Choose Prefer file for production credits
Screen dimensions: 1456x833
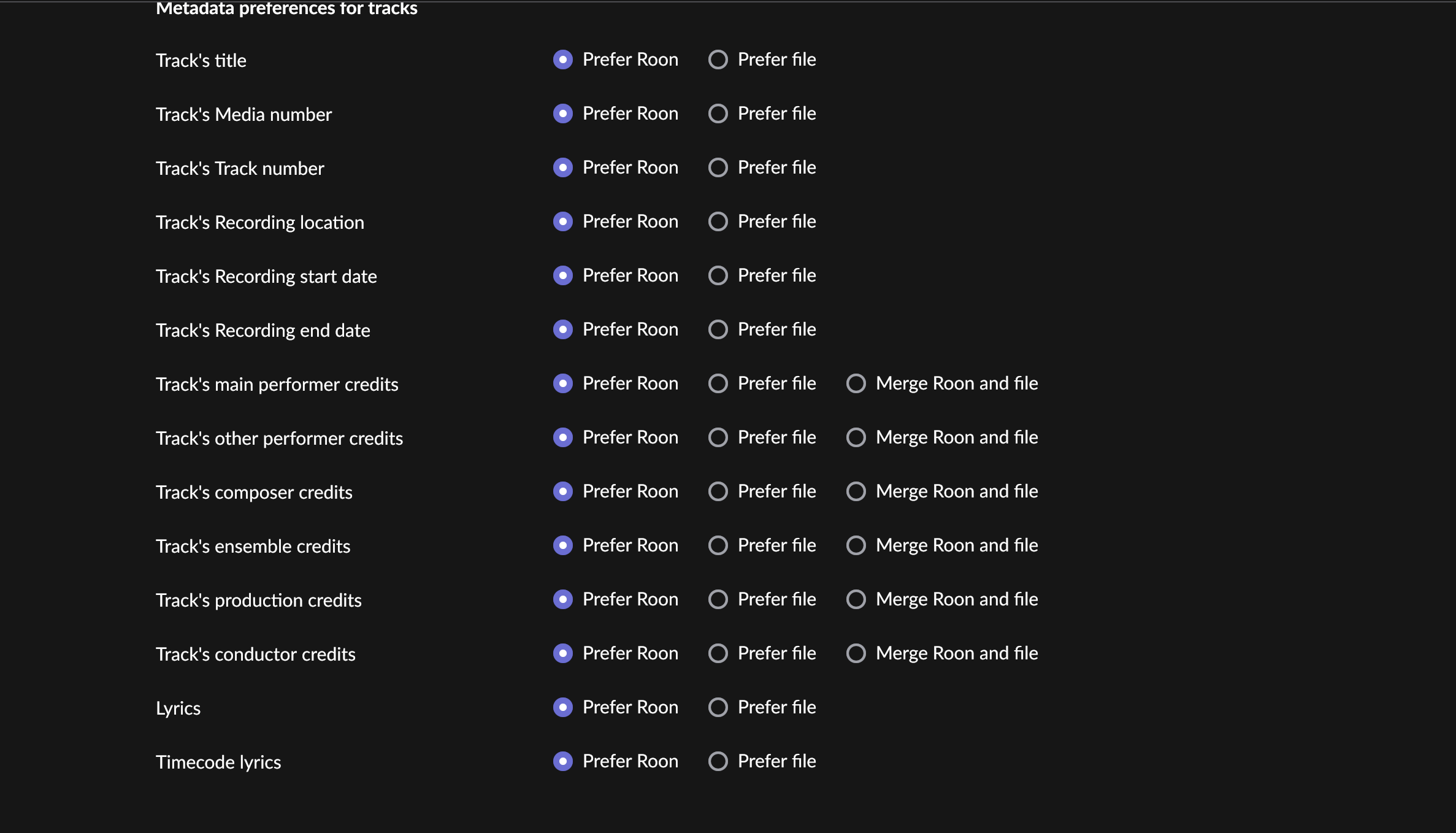pos(718,599)
